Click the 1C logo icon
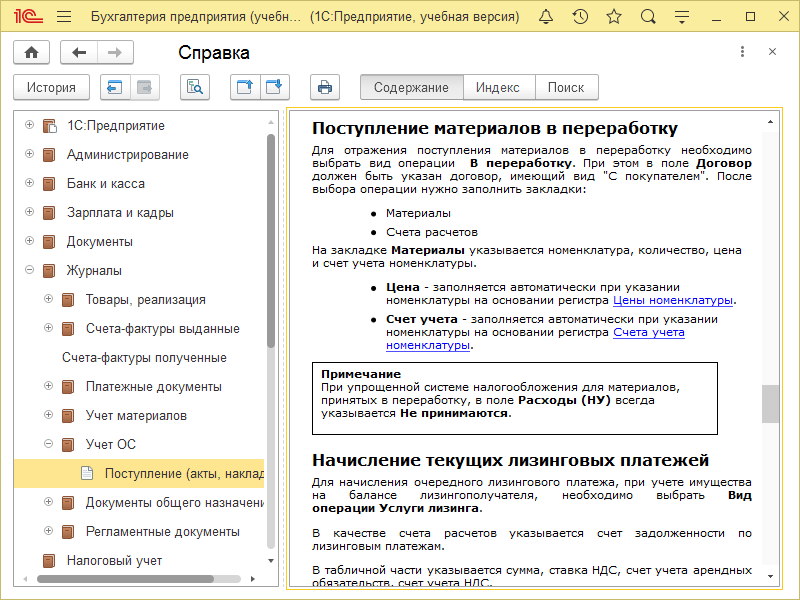Screen dimensions: 800x600 28,17
